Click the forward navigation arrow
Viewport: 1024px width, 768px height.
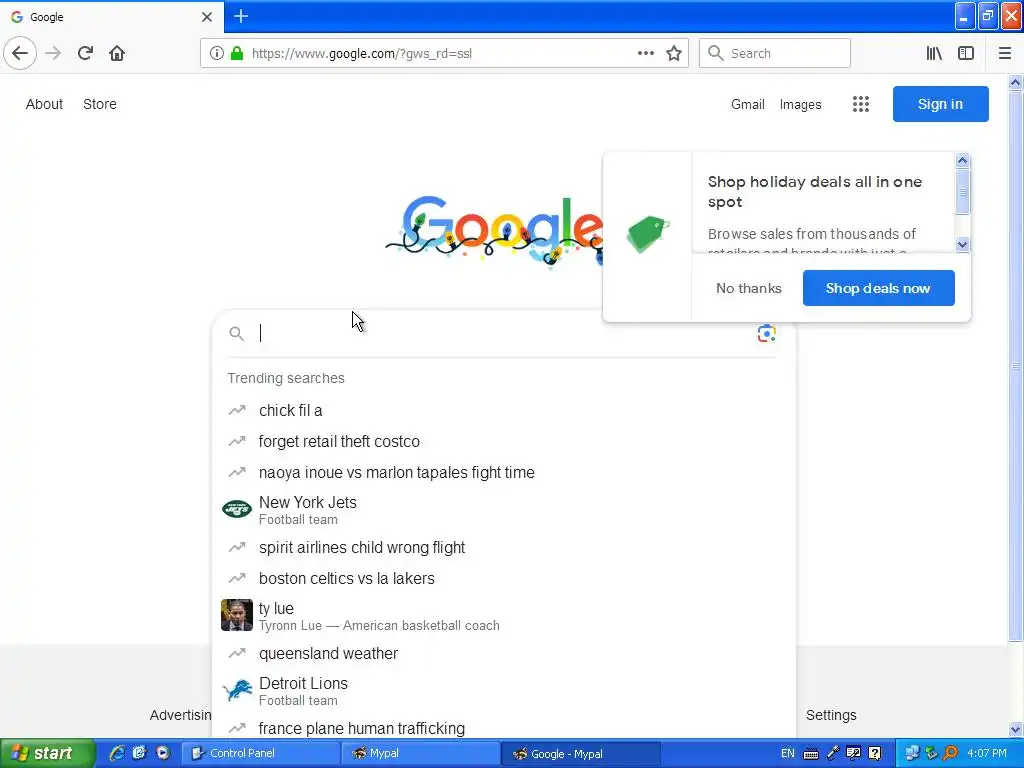coord(54,54)
